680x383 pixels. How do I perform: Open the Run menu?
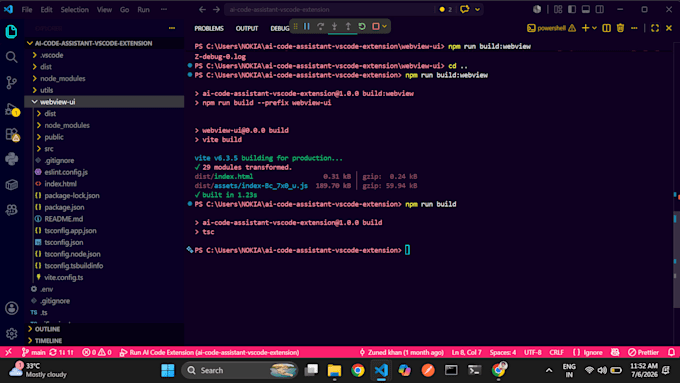coord(144,10)
